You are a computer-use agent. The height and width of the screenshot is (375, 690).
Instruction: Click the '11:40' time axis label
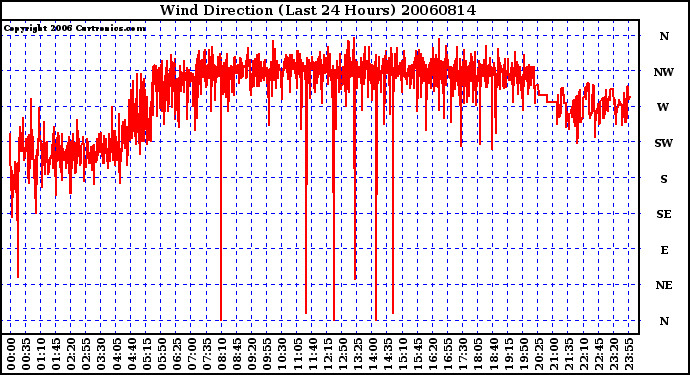[312, 354]
